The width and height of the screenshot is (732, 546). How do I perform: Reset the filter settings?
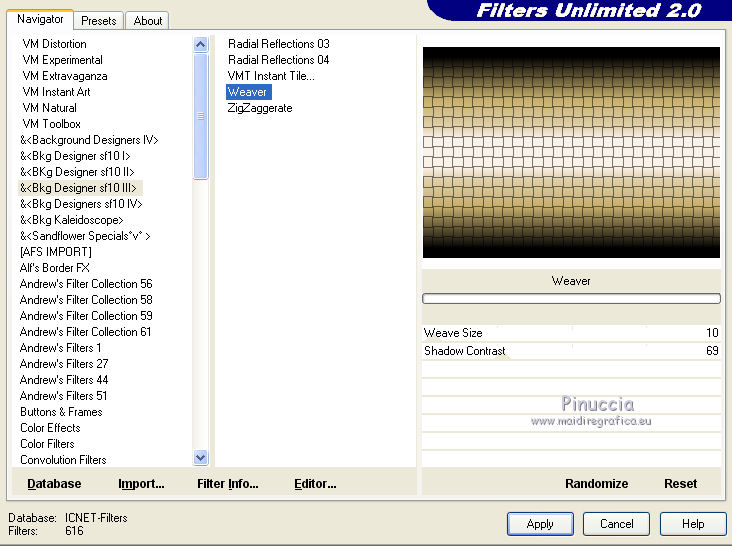[680, 483]
